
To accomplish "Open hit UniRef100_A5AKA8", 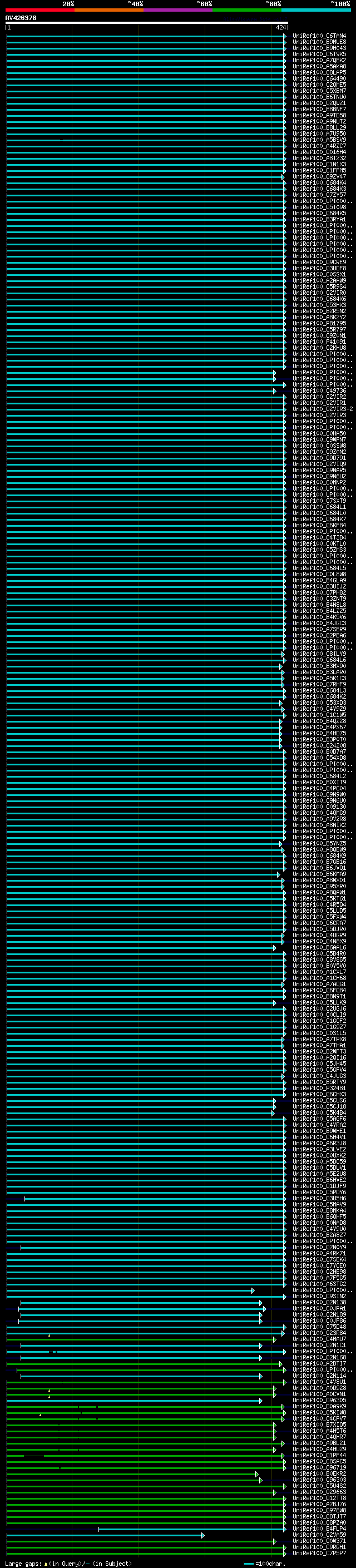I will click(x=319, y=66).
